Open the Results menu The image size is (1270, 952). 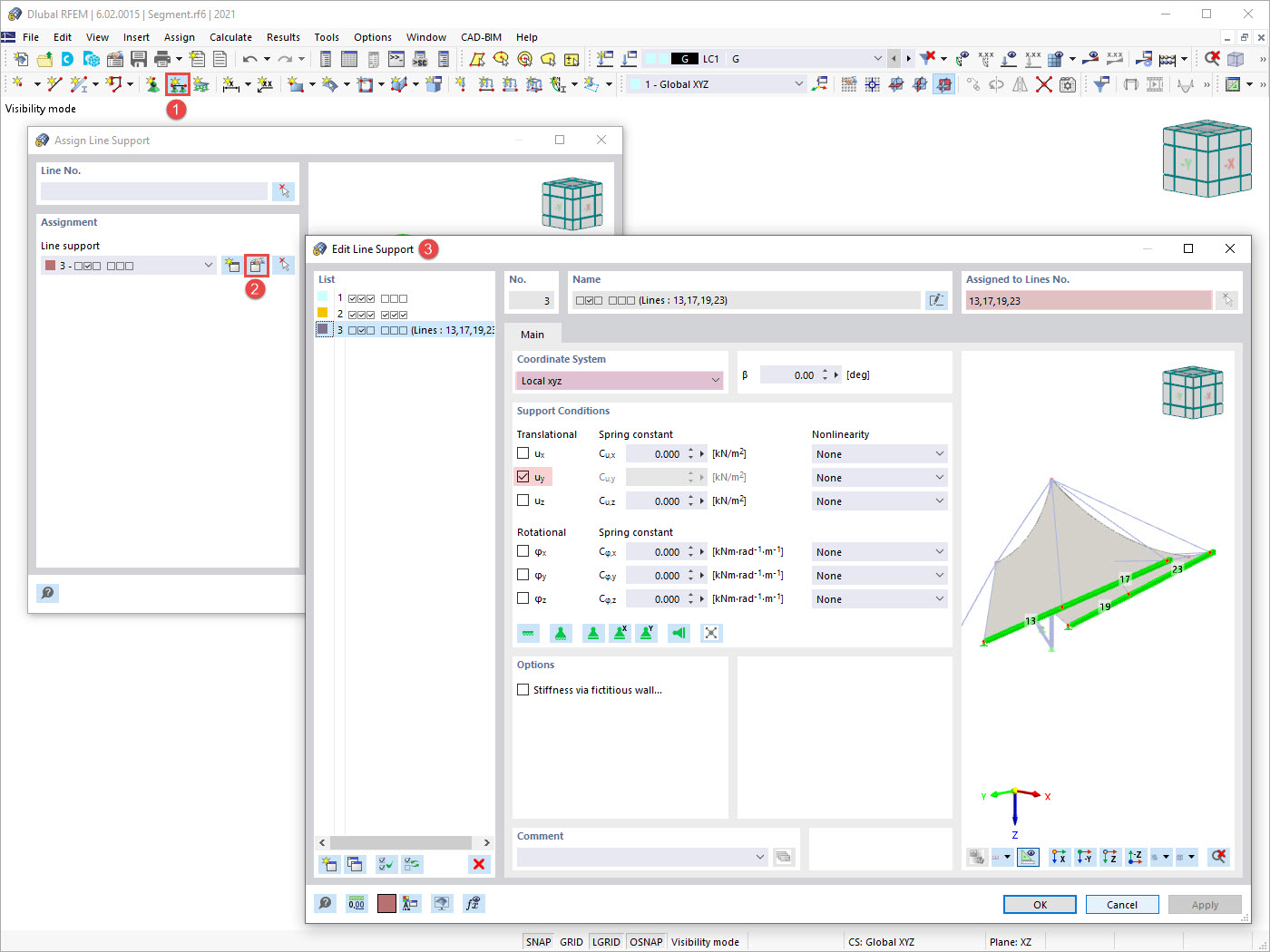[283, 37]
